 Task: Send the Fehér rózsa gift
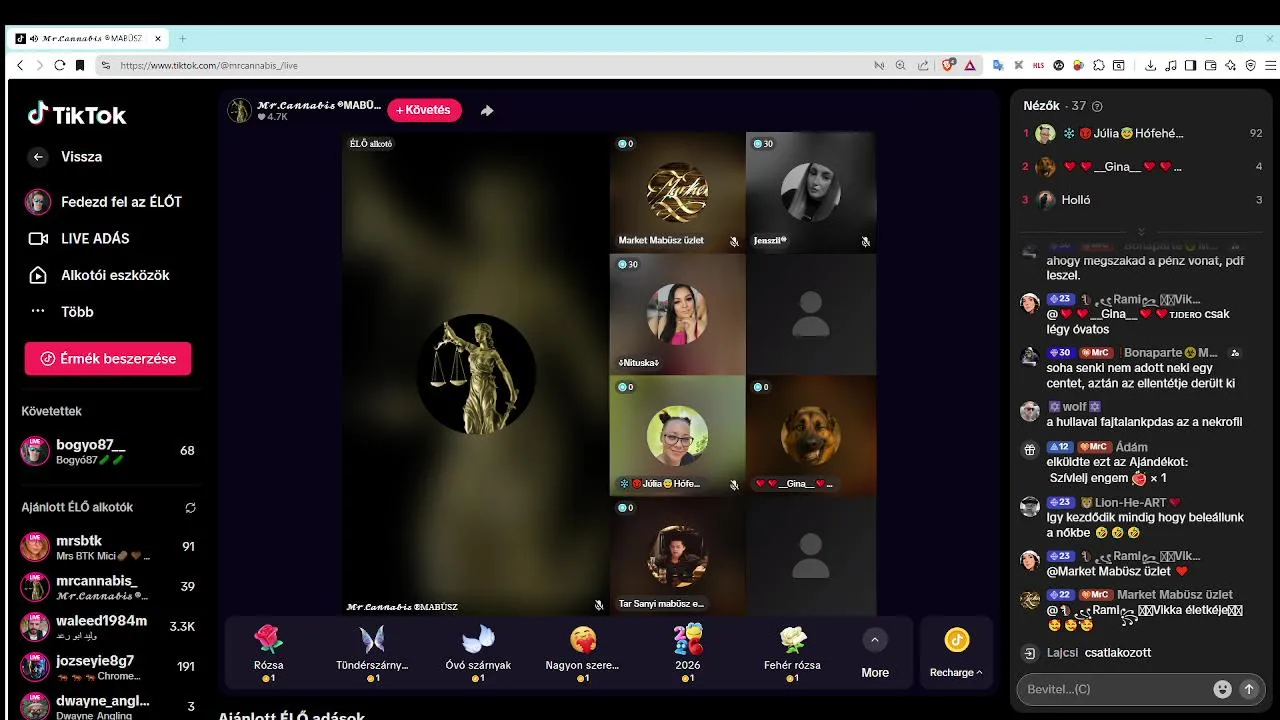point(792,653)
